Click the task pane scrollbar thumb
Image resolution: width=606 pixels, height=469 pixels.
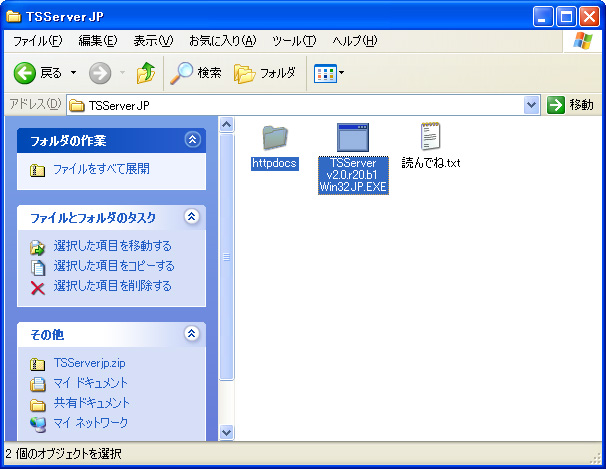point(226,257)
